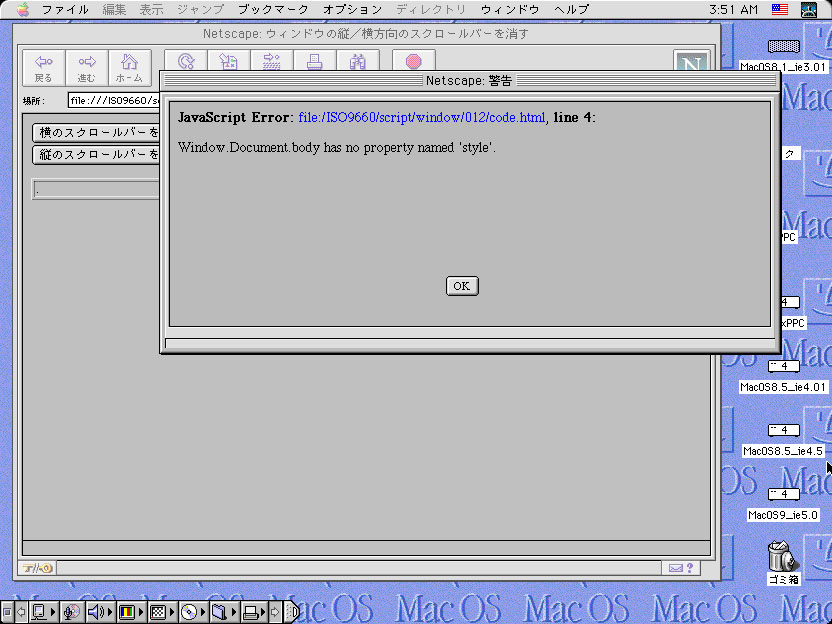Open the AppleTalk computer Control Strip module
The width and height of the screenshot is (832, 624).
pyautogui.click(x=42, y=612)
